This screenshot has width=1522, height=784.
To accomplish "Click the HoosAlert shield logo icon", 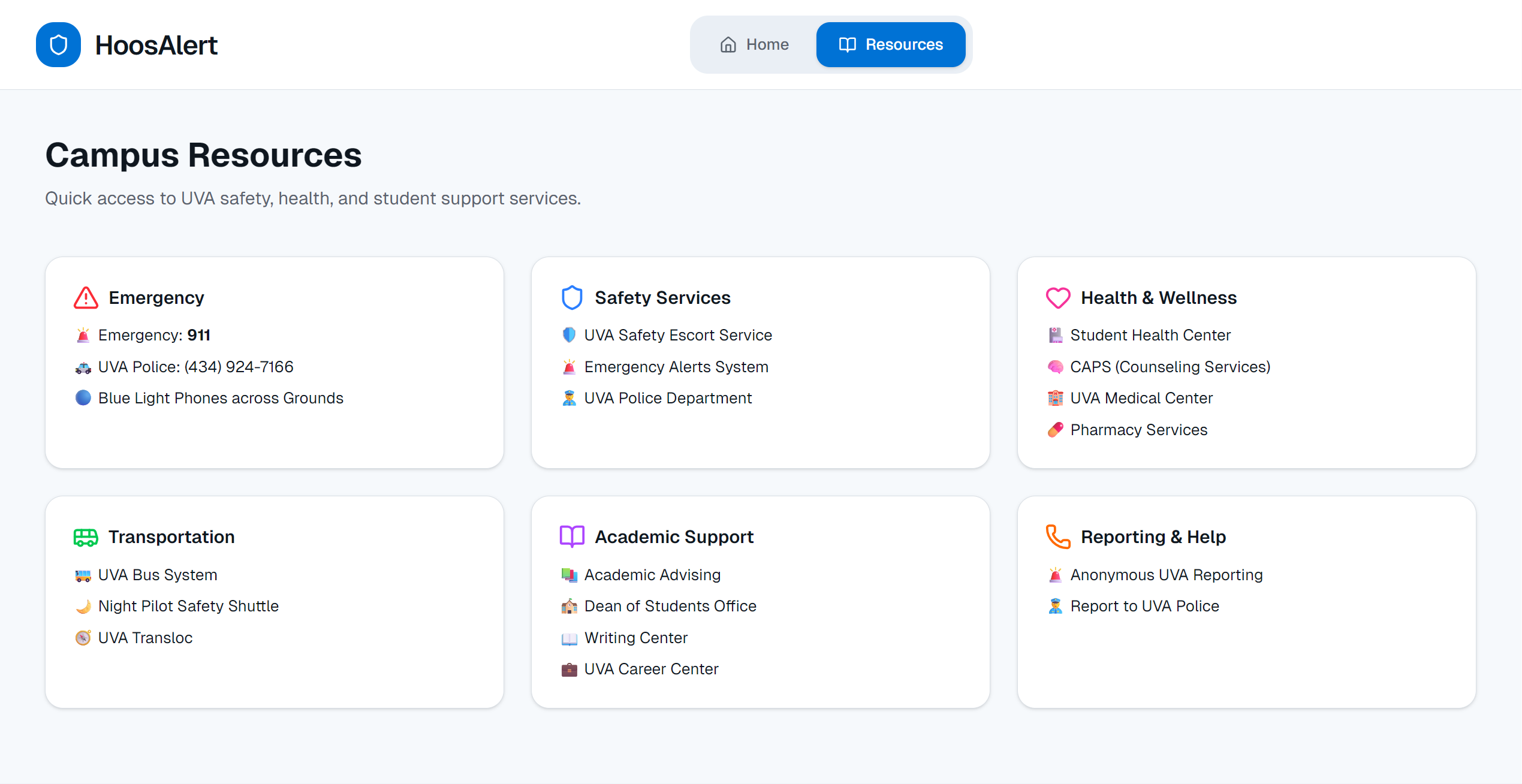I will [58, 45].
